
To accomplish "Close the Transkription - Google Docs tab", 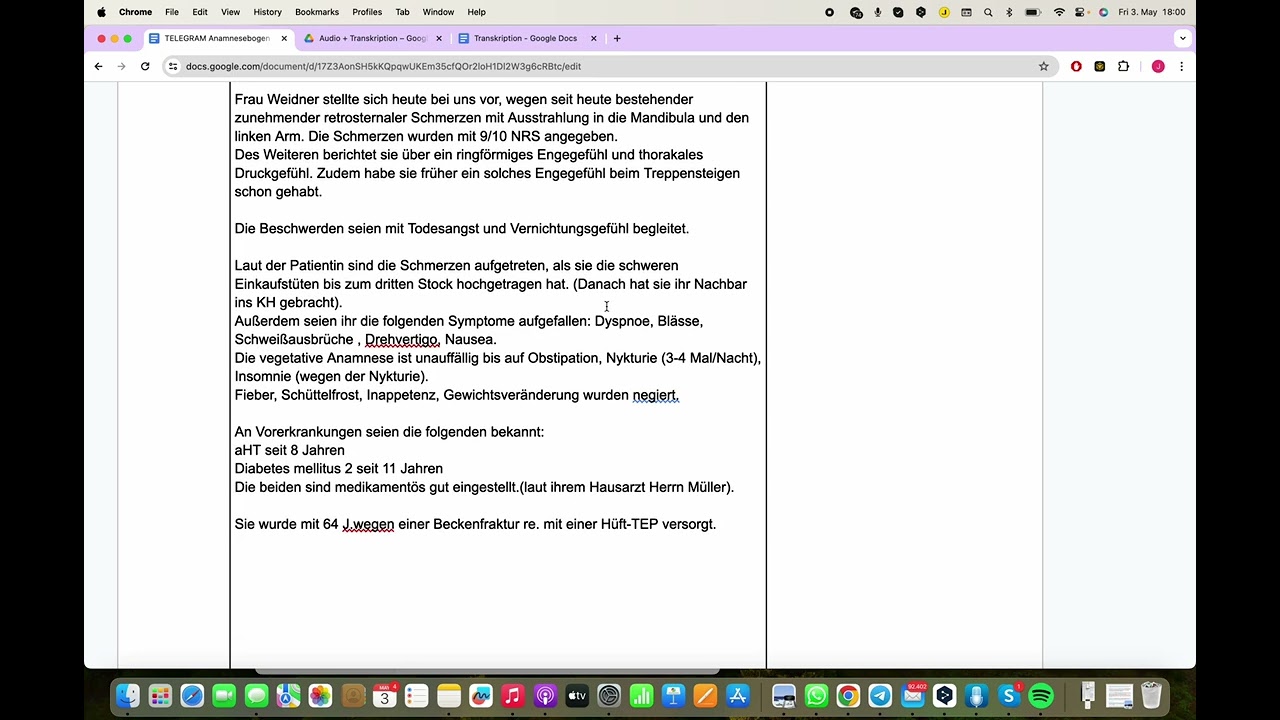I will pyautogui.click(x=593, y=38).
